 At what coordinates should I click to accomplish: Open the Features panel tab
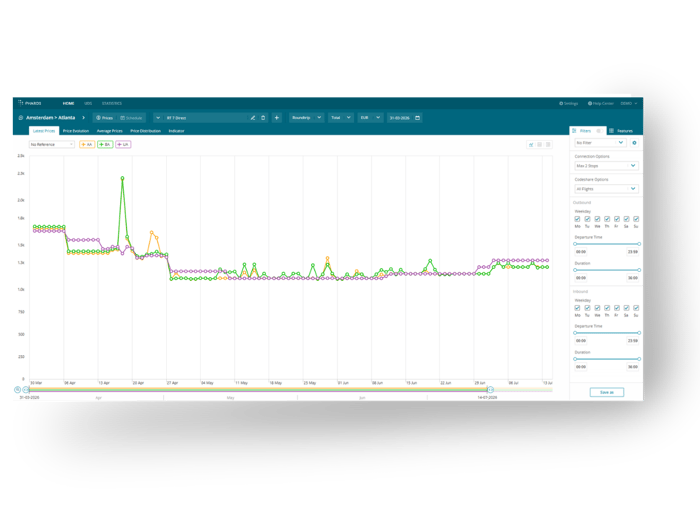[x=621, y=131]
